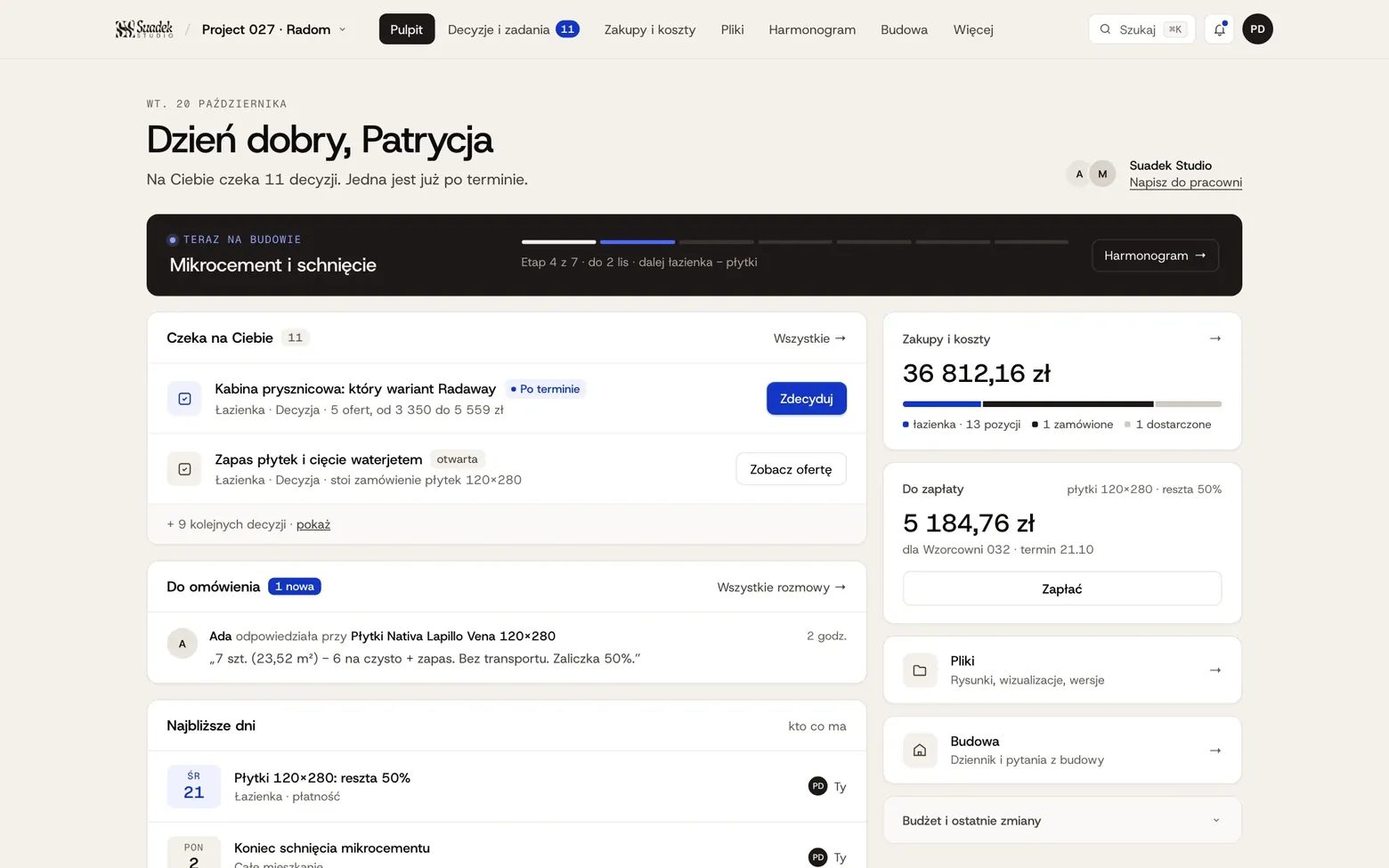Click the Szukaj search field
The width and height of the screenshot is (1389, 868).
click(x=1142, y=29)
